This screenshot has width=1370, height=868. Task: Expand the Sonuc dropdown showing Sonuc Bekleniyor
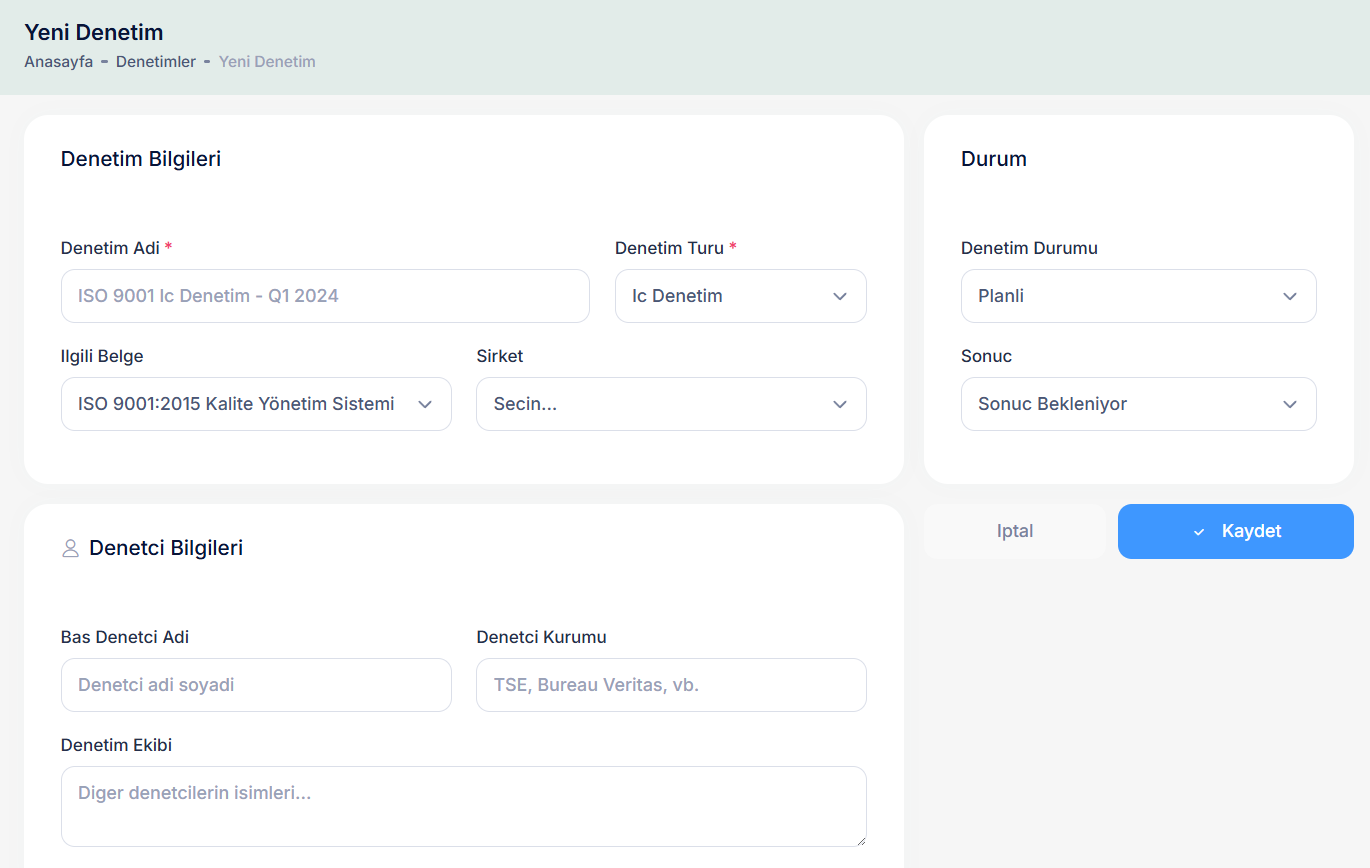[1138, 404]
